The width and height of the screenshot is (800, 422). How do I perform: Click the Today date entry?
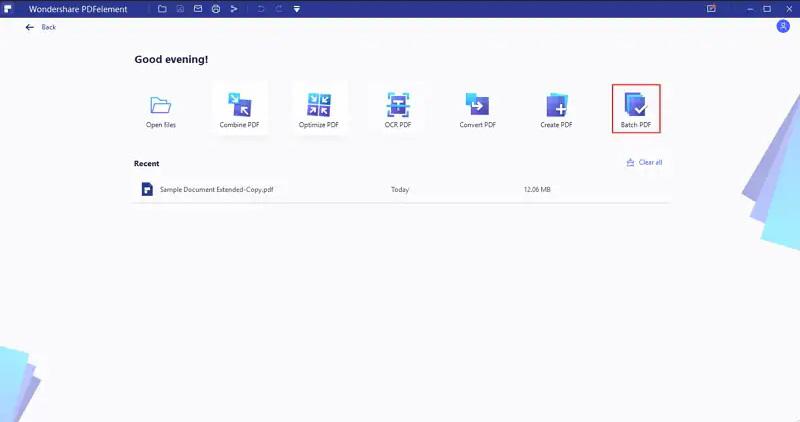(400, 189)
